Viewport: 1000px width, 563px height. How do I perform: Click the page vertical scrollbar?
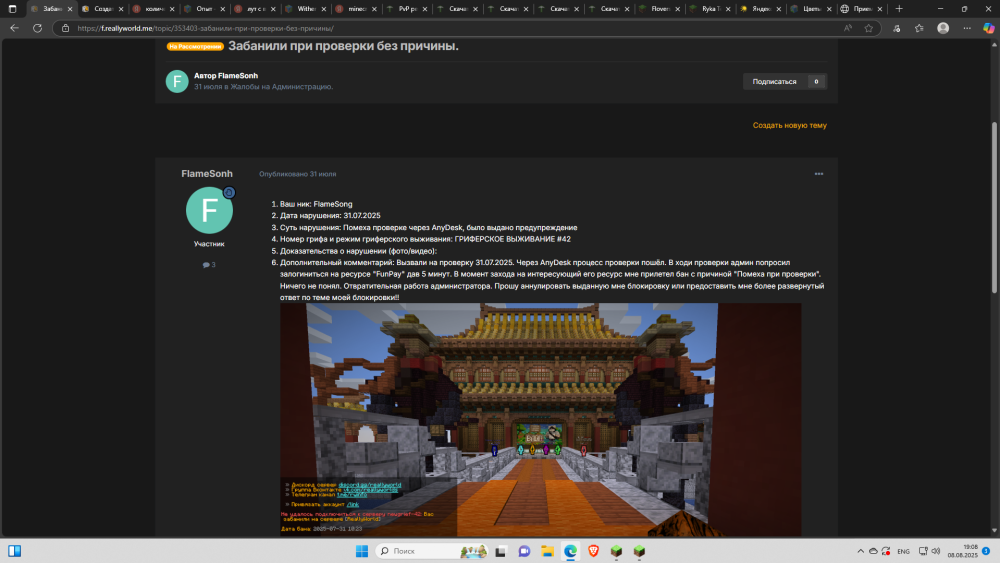[x=994, y=207]
